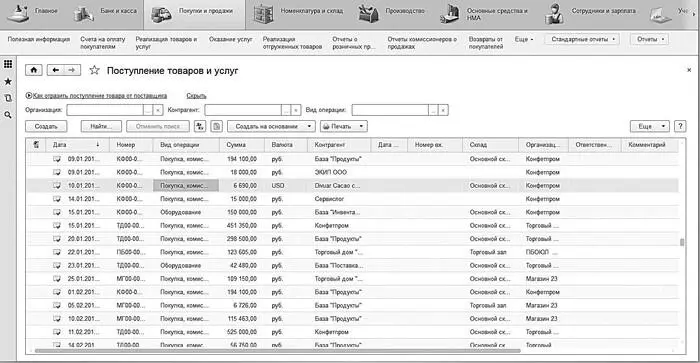Click the Найти button
Viewport: 700px width, 363px height.
[101, 126]
